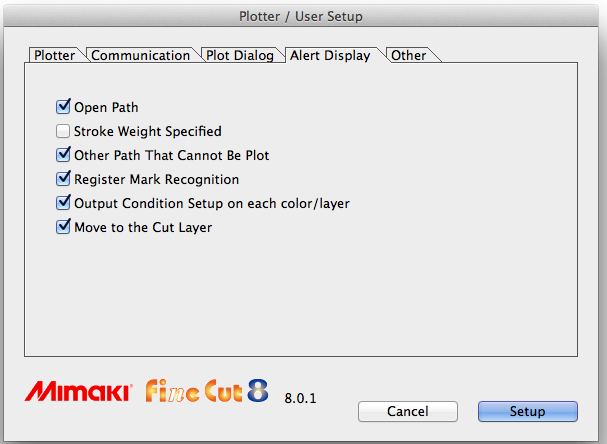Viewport: 607px width, 444px height.
Task: Go to the Plot Dialog tab
Action: point(239,55)
